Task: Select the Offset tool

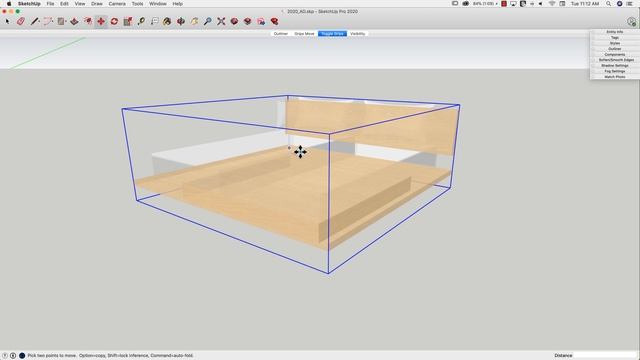Action: pos(88,21)
